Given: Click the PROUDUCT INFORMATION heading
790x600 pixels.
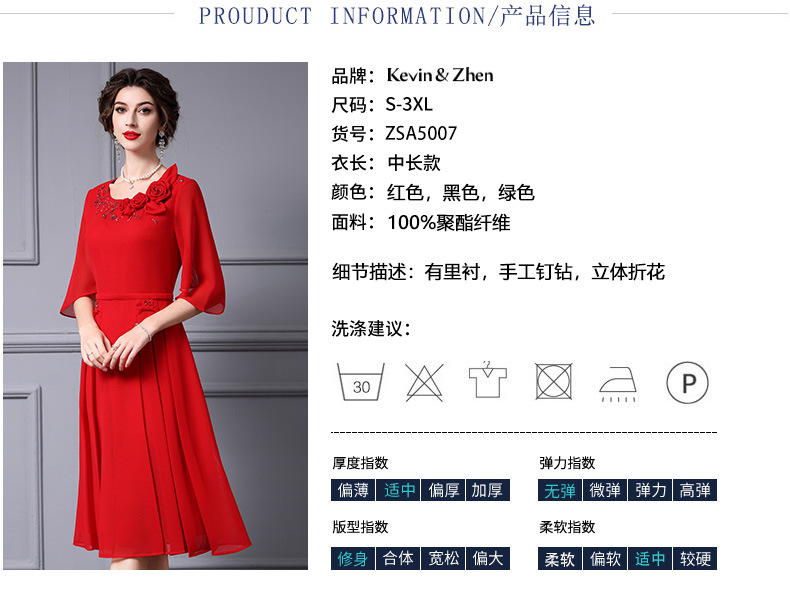Looking at the screenshot, I should click(x=397, y=15).
